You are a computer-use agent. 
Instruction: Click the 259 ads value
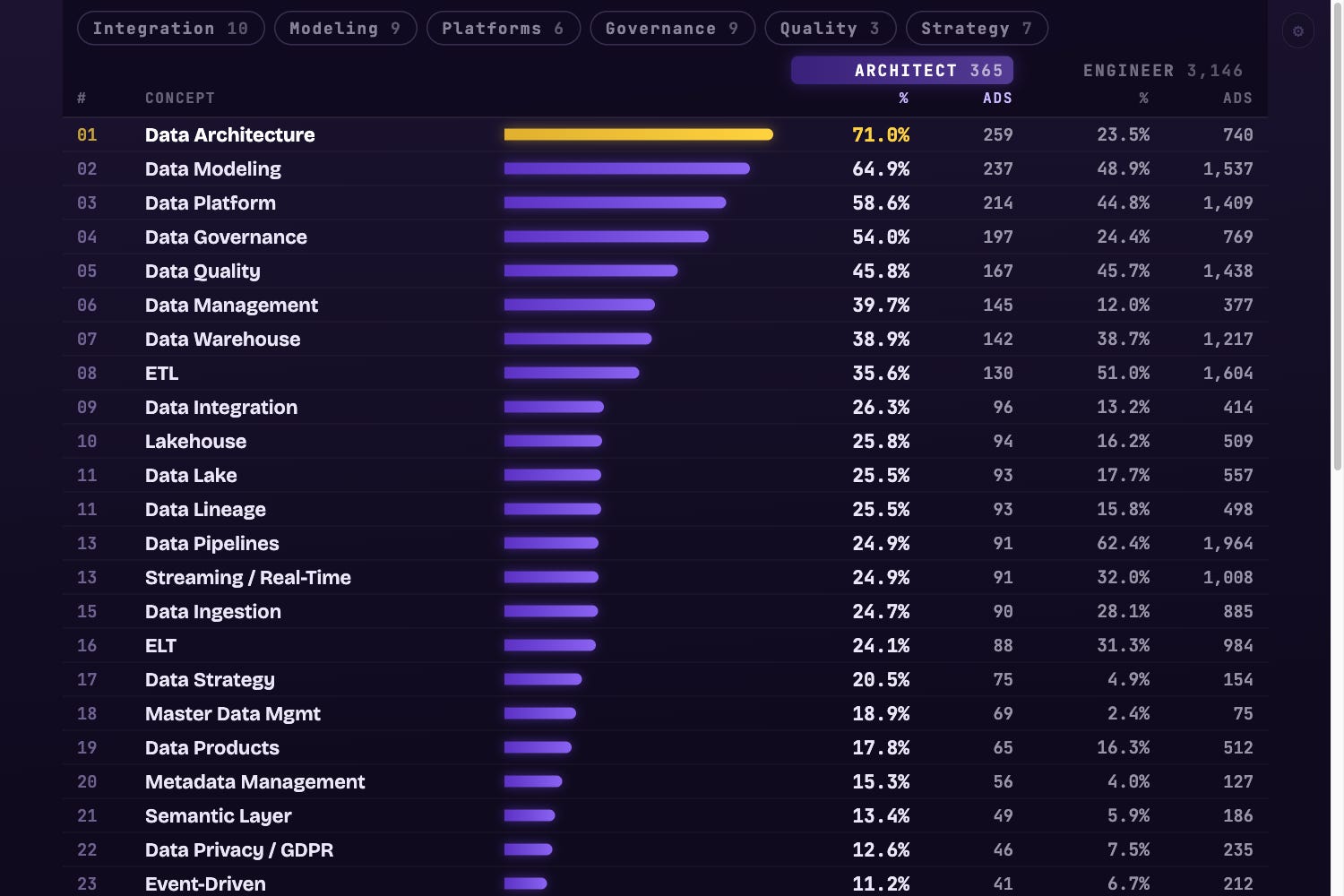click(997, 134)
